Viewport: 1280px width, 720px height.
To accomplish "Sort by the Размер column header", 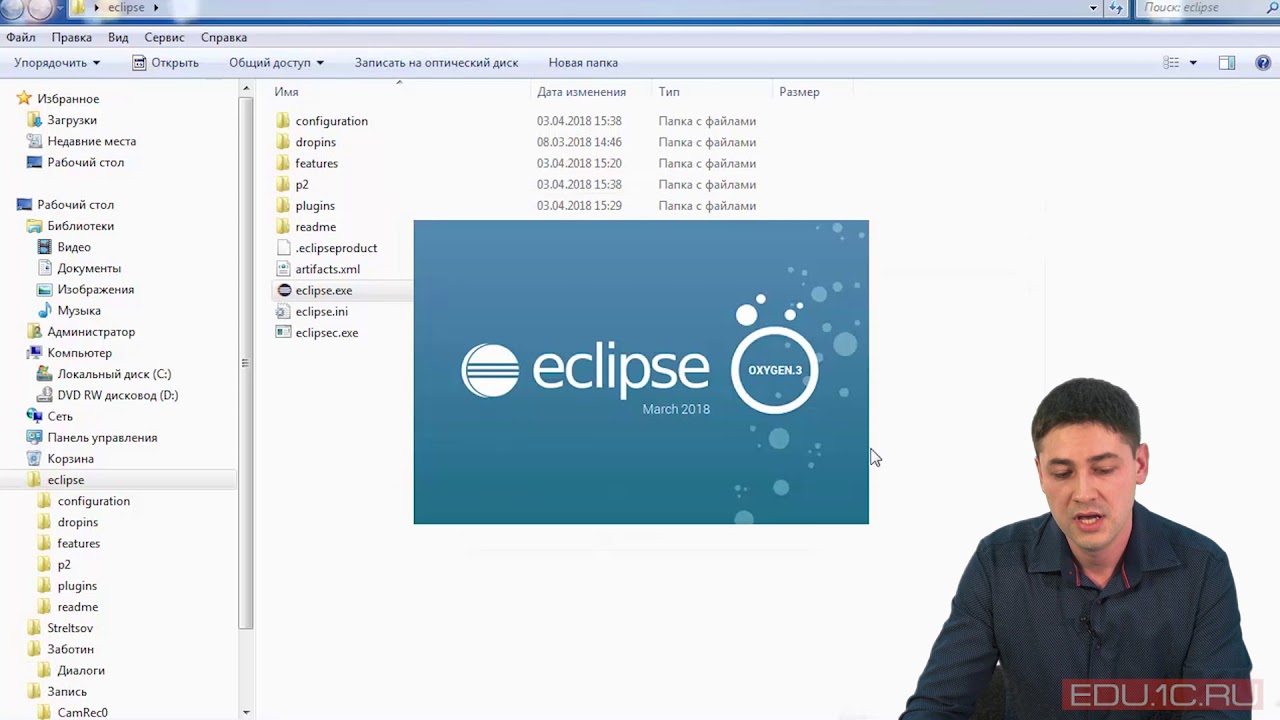I will pos(799,92).
